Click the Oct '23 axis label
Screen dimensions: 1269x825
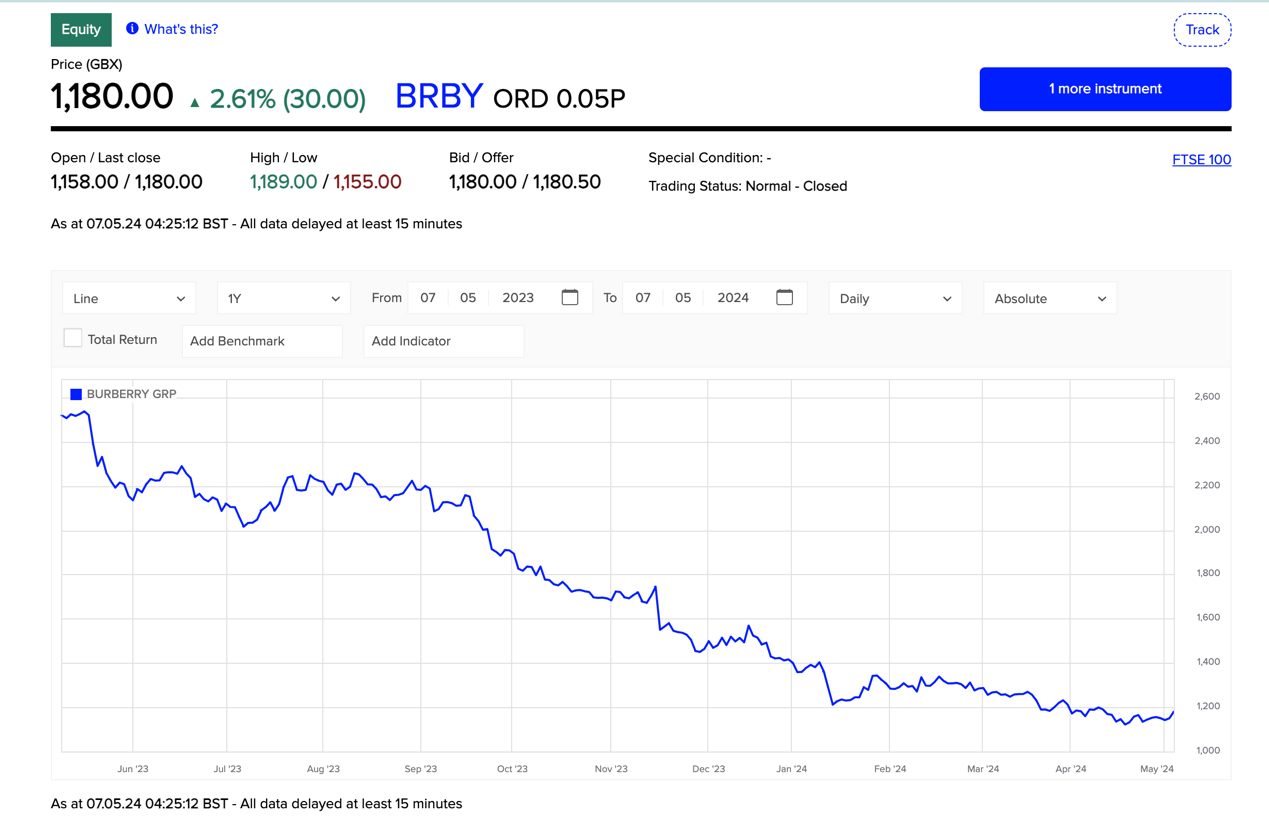click(512, 769)
